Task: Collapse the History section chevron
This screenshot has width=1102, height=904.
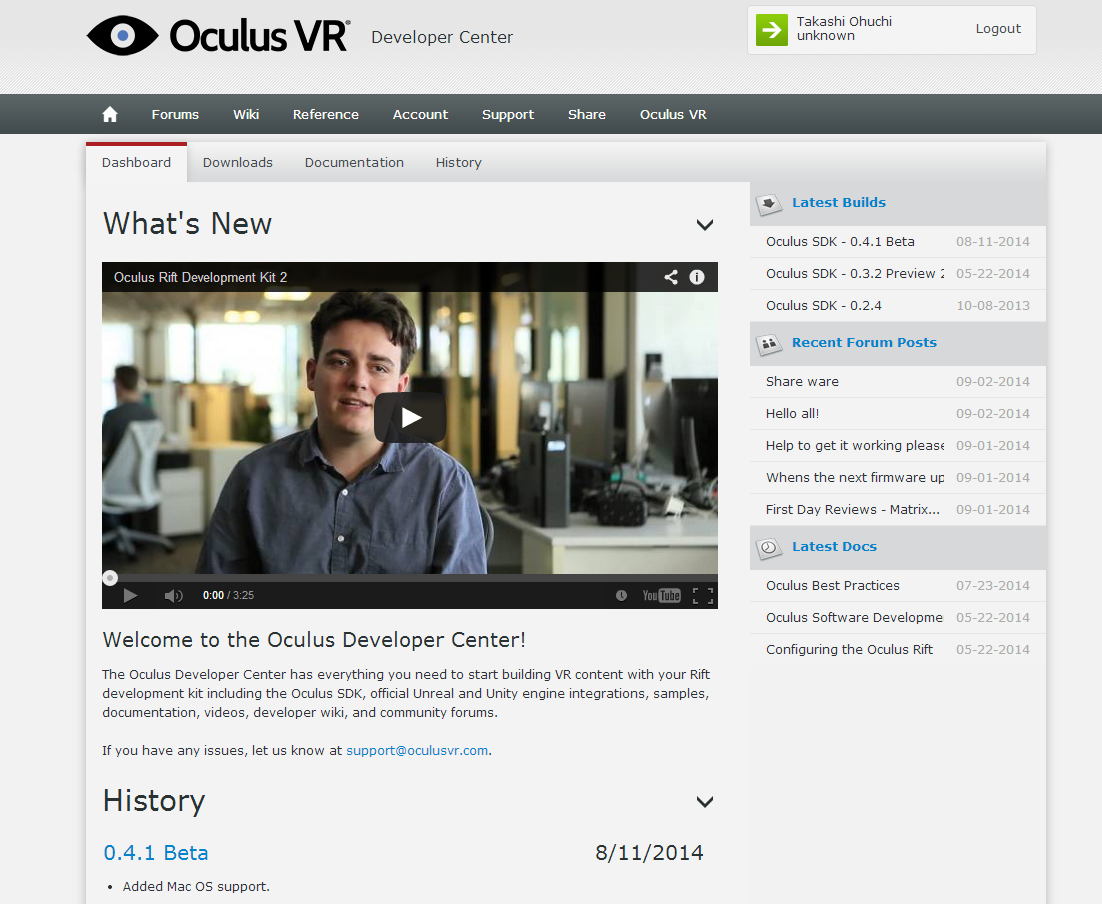Action: click(x=705, y=802)
